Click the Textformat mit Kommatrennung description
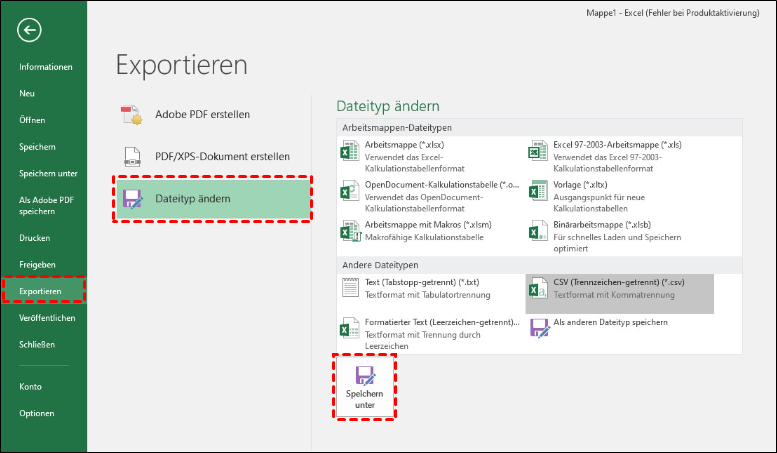This screenshot has width=777, height=453. [614, 295]
